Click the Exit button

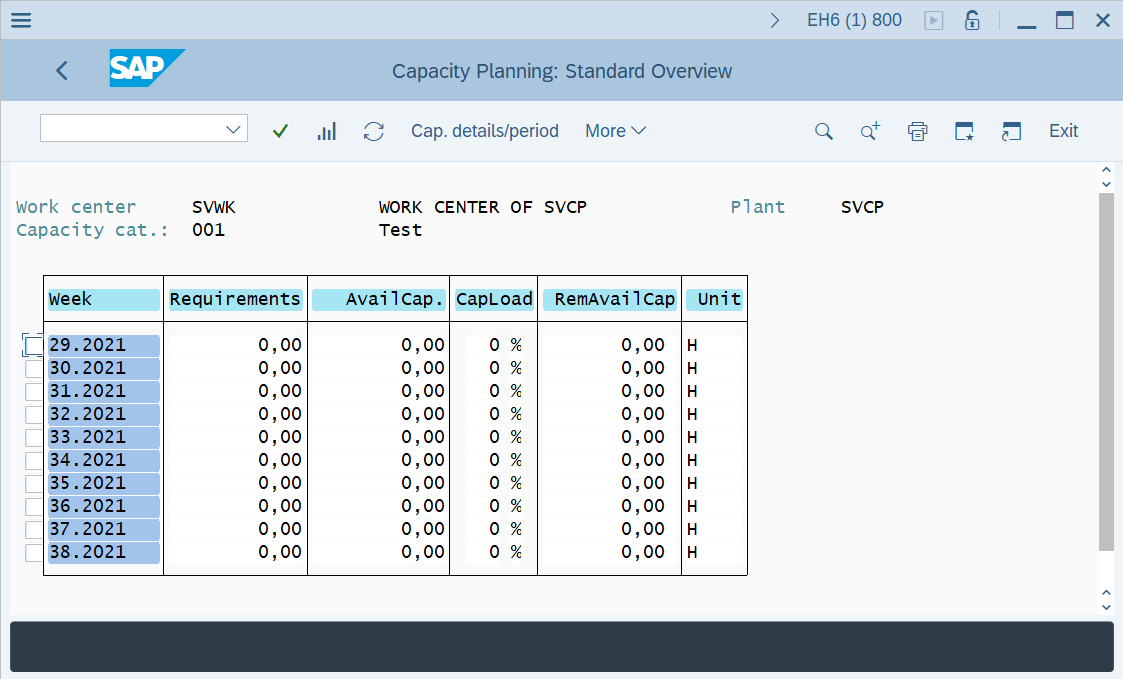1063,130
